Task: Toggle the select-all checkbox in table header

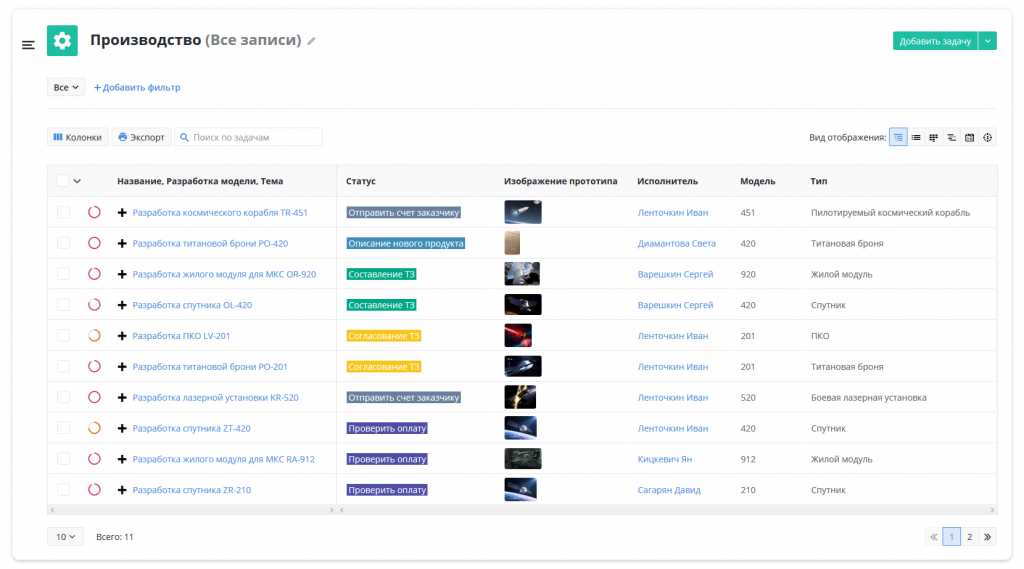Action: pos(63,181)
